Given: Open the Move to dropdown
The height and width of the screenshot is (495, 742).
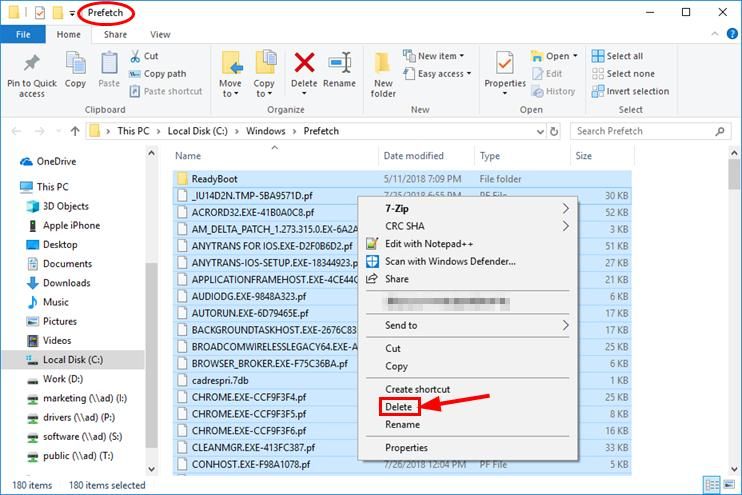Looking at the screenshot, I should pyautogui.click(x=231, y=72).
